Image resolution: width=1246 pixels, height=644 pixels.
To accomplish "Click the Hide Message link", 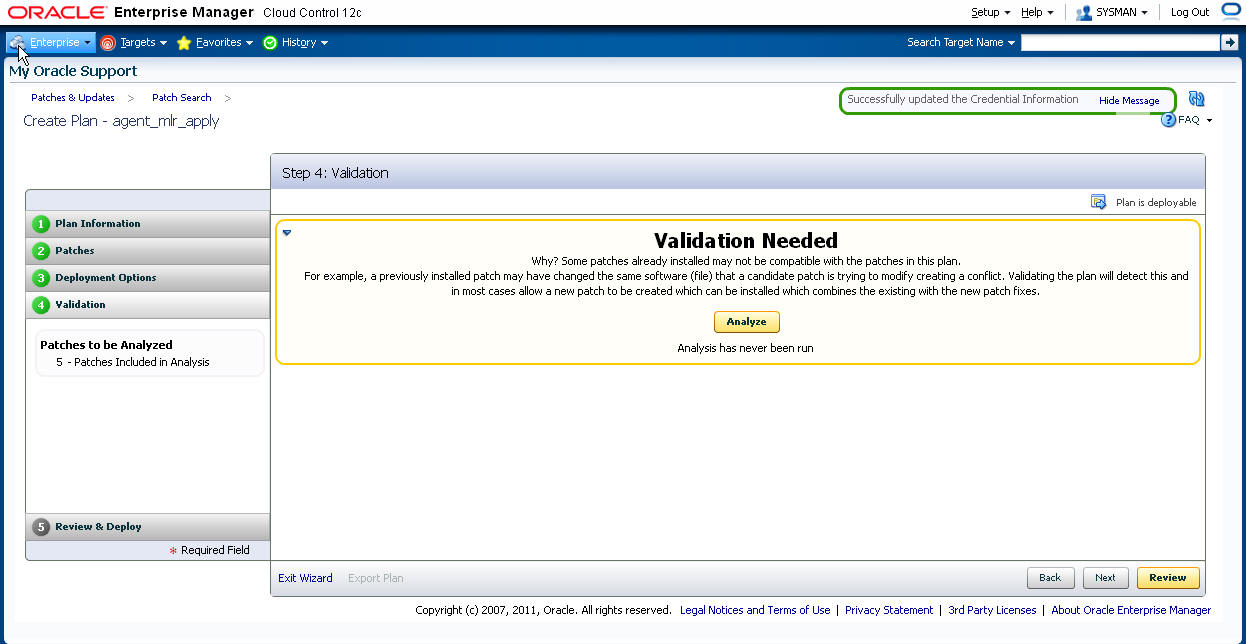I will (1129, 101).
